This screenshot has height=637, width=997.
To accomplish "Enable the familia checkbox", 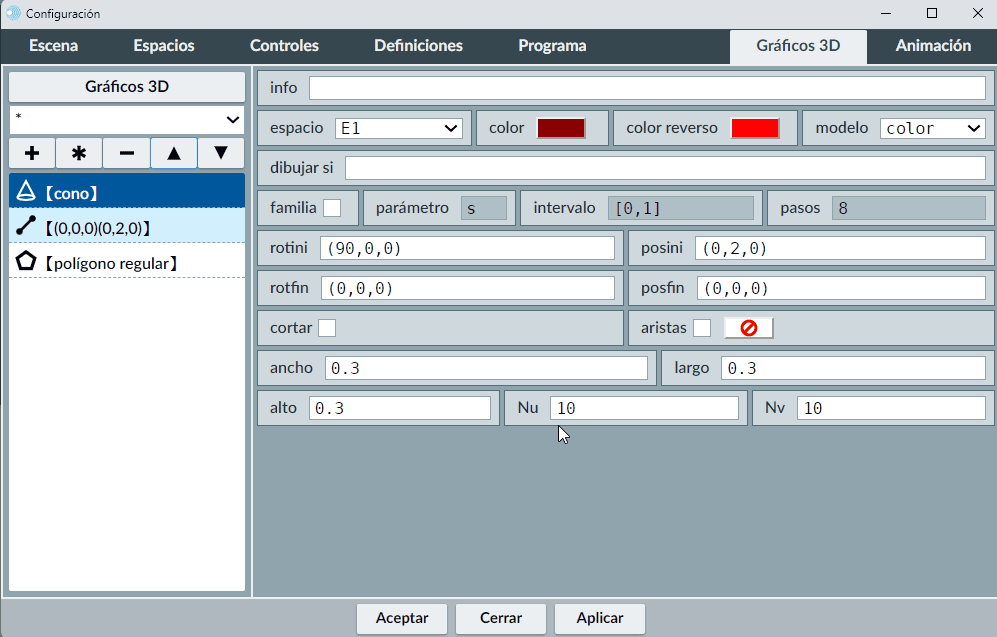I will [x=331, y=208].
